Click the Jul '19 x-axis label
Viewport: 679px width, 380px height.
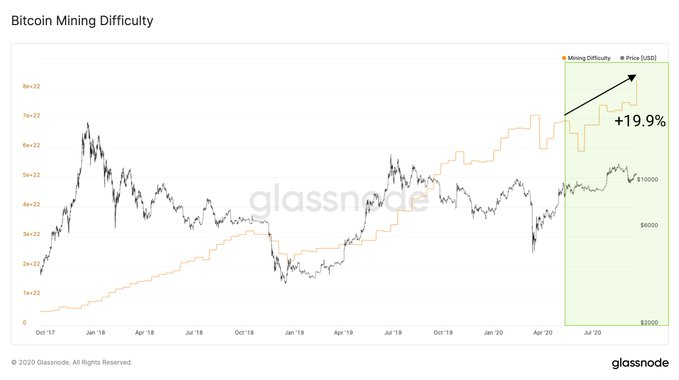click(393, 333)
